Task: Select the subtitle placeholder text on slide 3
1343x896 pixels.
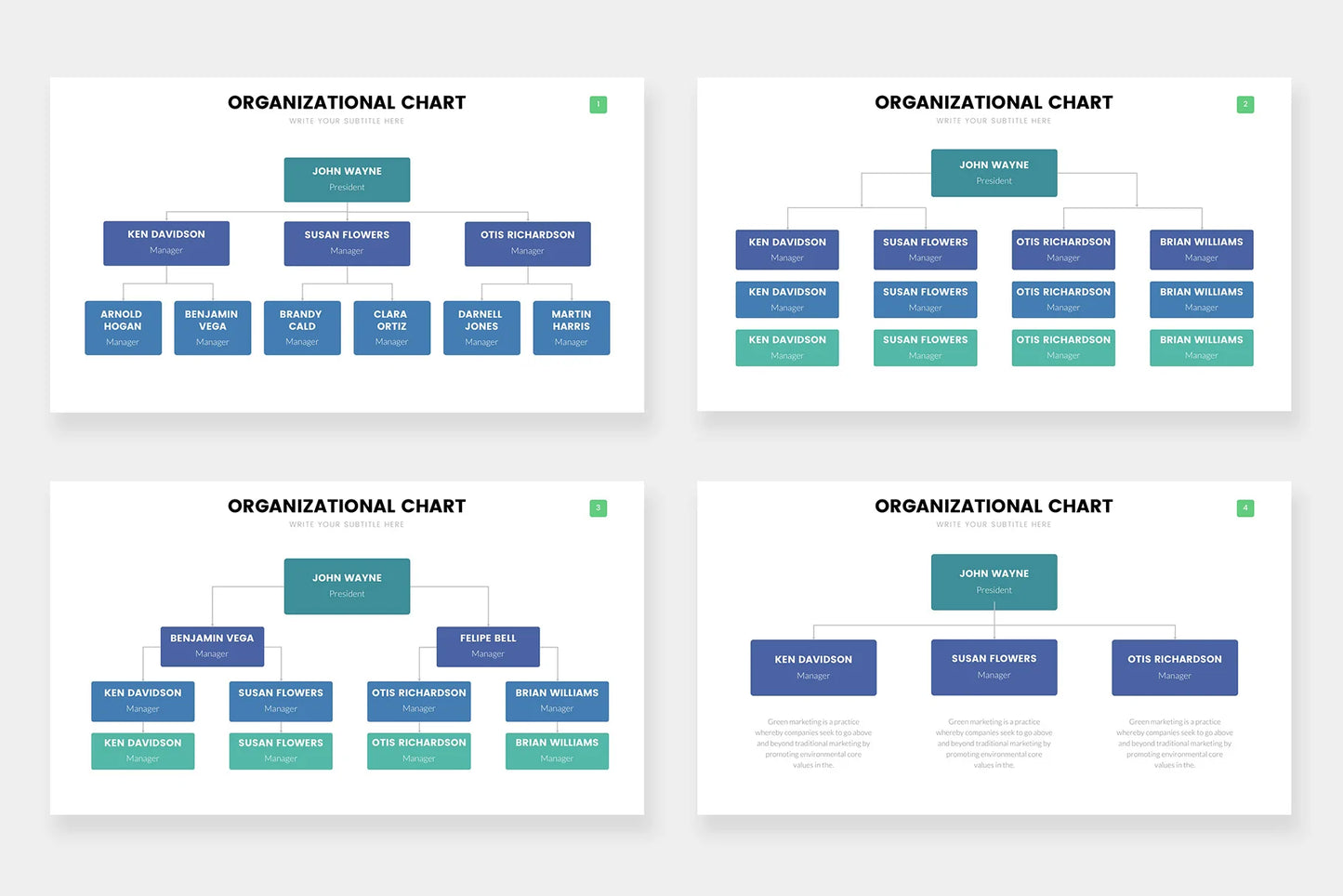Action: click(347, 525)
